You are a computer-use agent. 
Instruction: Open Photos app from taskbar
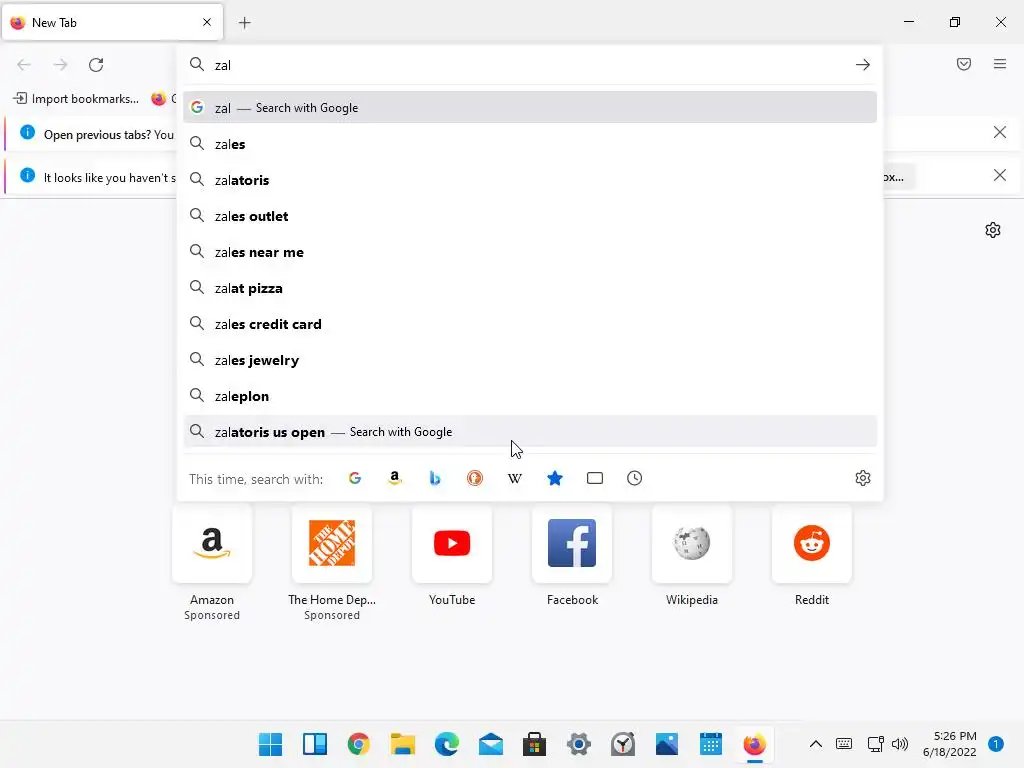[x=667, y=744]
